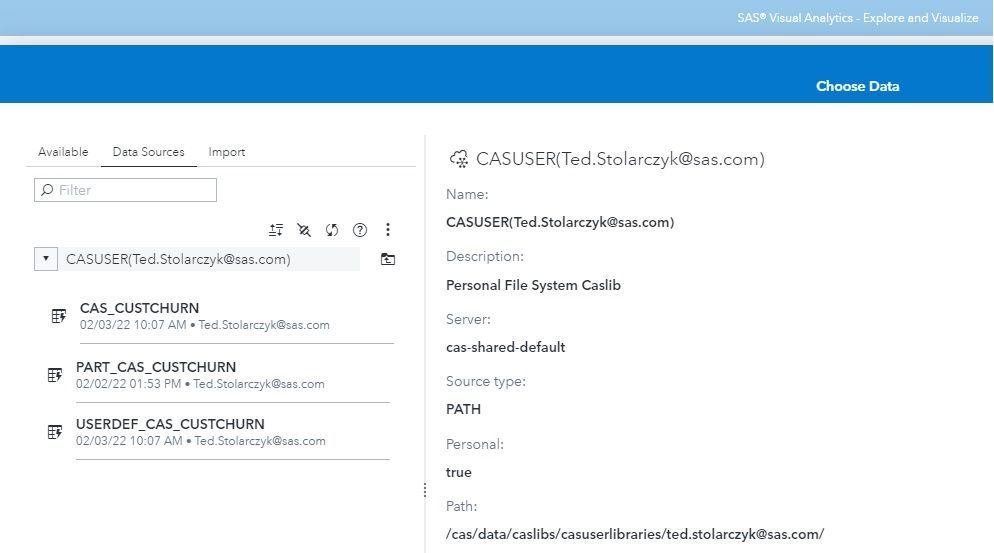
Task: Click the table icon beside USERDEF_CAS_CUSTCHURN
Action: pyautogui.click(x=55, y=432)
